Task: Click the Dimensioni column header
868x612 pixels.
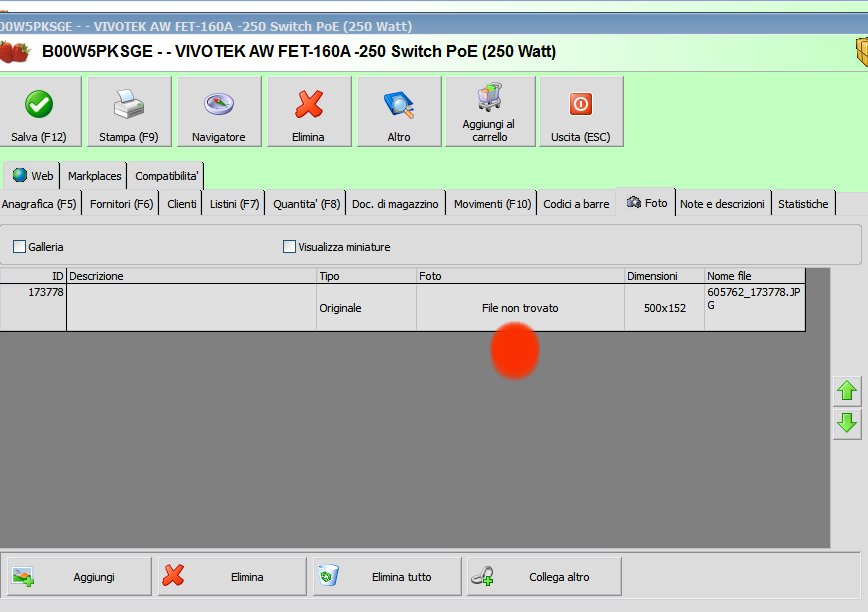Action: coord(664,276)
